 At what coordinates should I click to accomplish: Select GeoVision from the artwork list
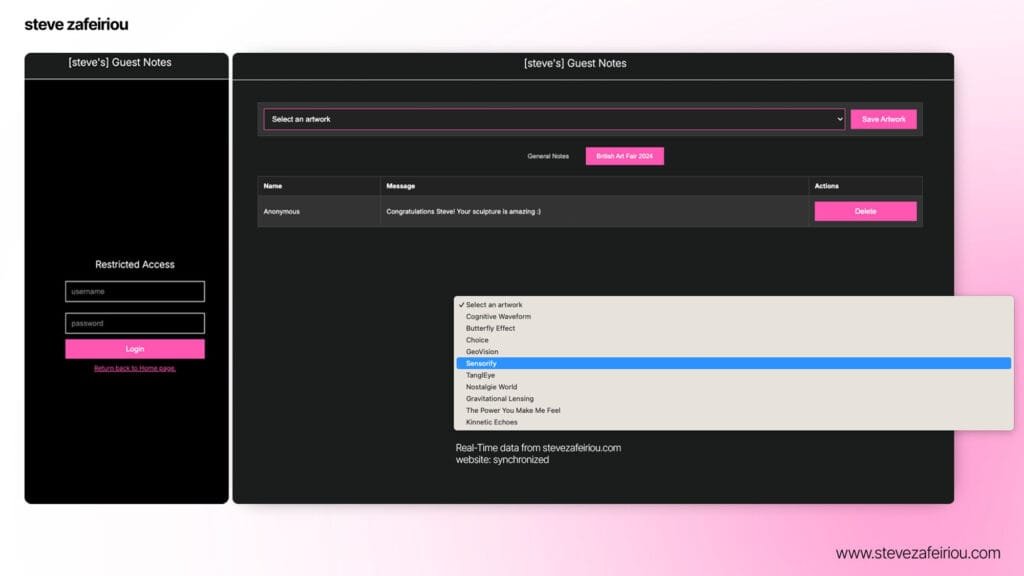734,351
